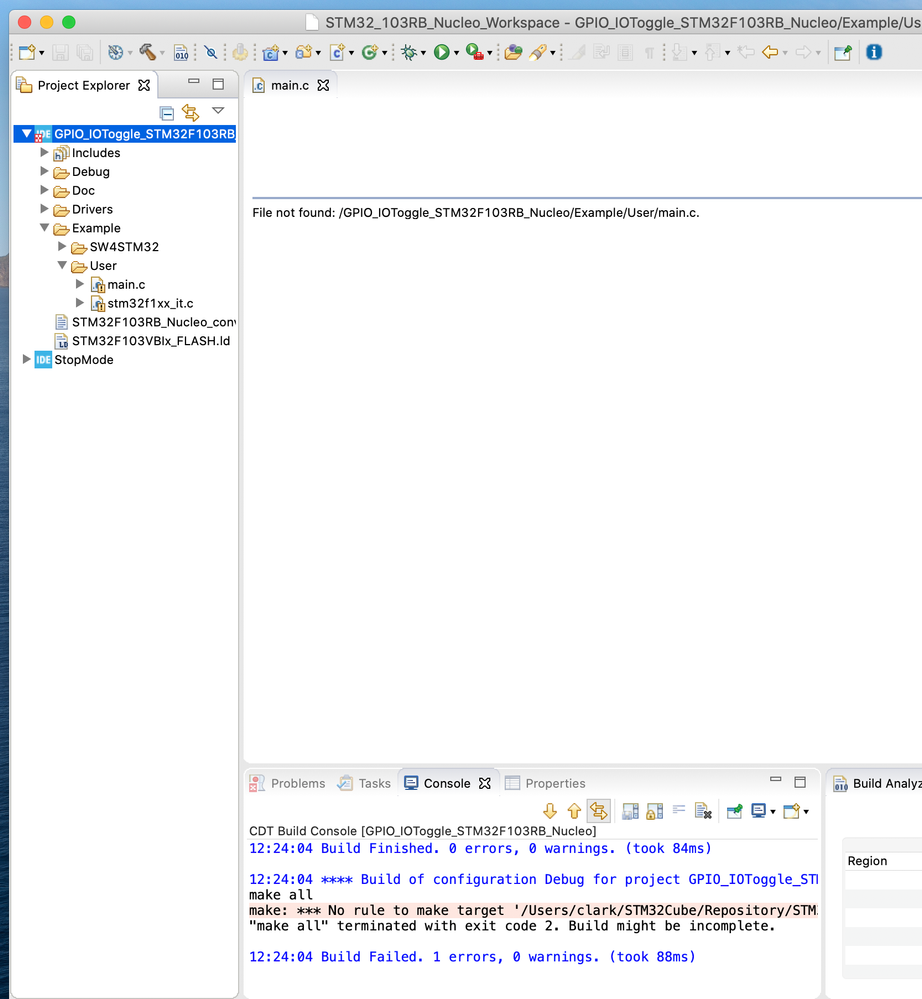Viewport: 922px width, 999px height.
Task: Select the STM32F103RB_Nucleo_con… file
Action: [154, 322]
